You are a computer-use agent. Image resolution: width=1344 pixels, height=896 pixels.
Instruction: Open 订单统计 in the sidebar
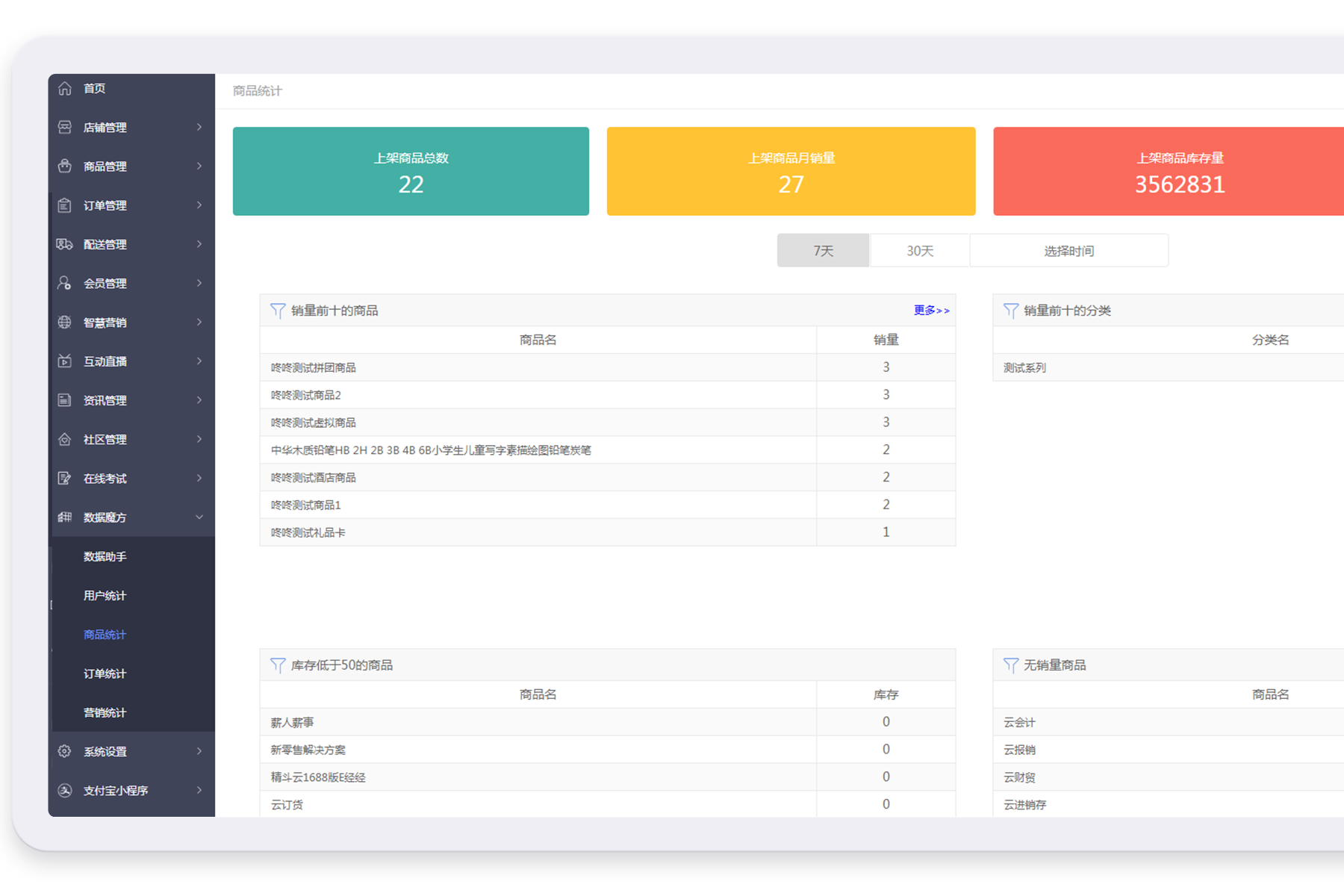click(105, 673)
